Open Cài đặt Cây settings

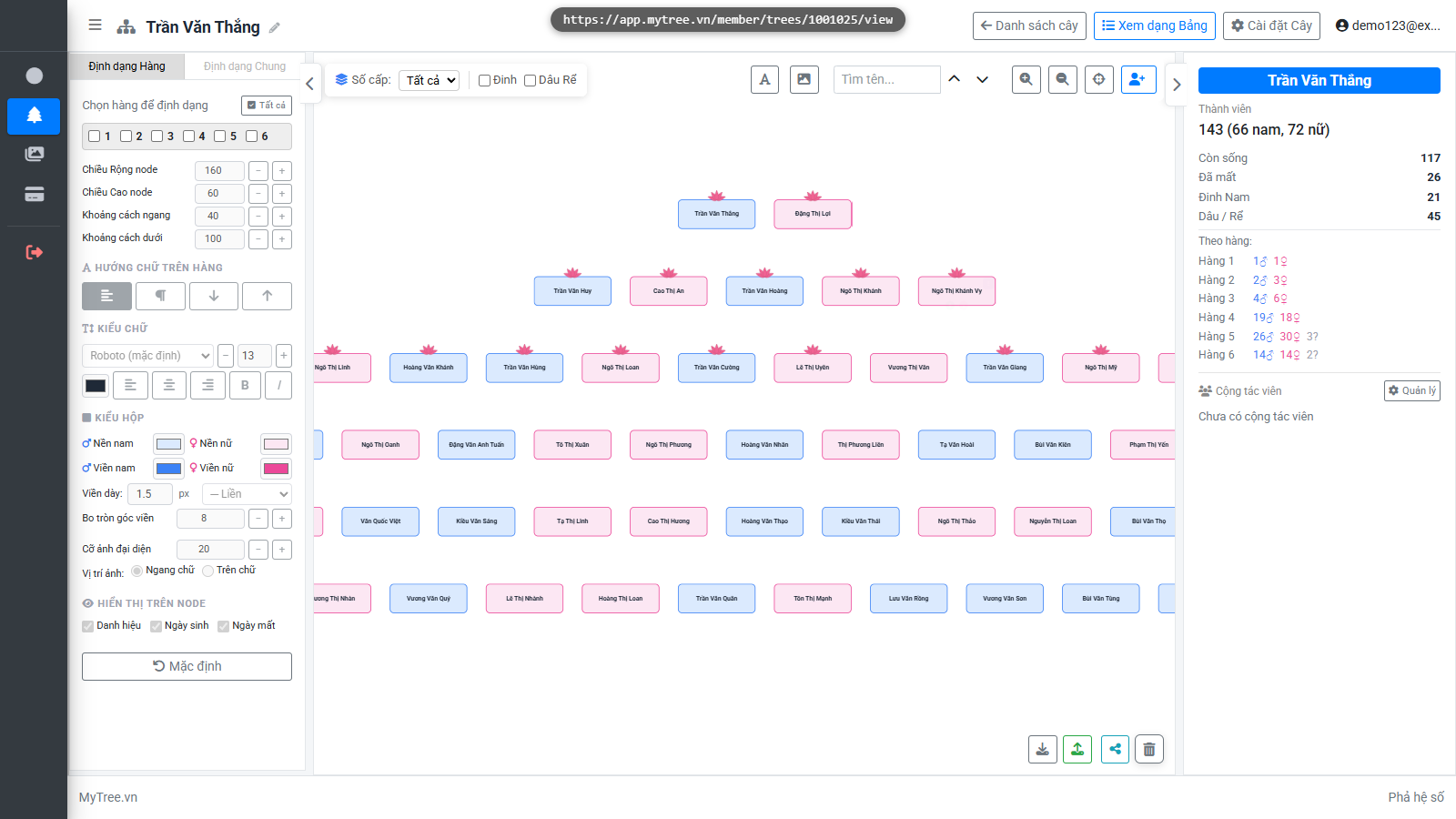coord(1271,25)
